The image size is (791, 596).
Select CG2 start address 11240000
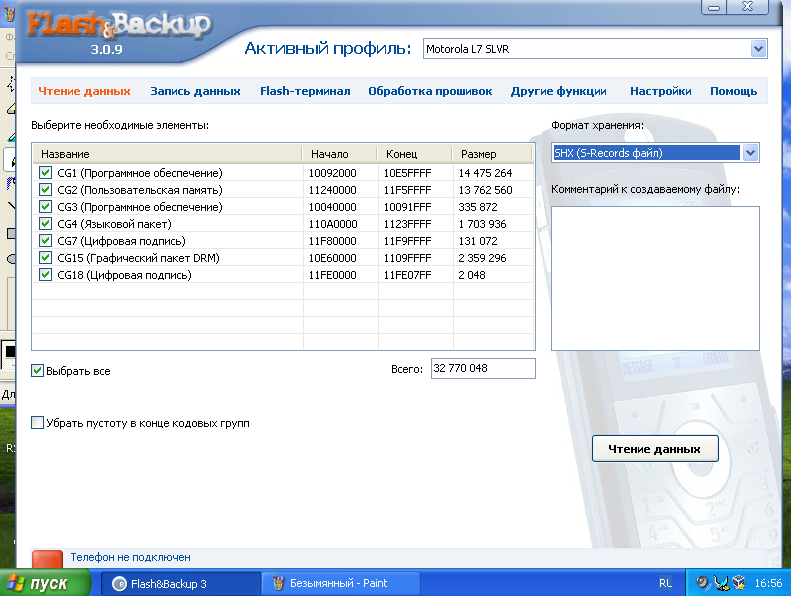(332, 190)
